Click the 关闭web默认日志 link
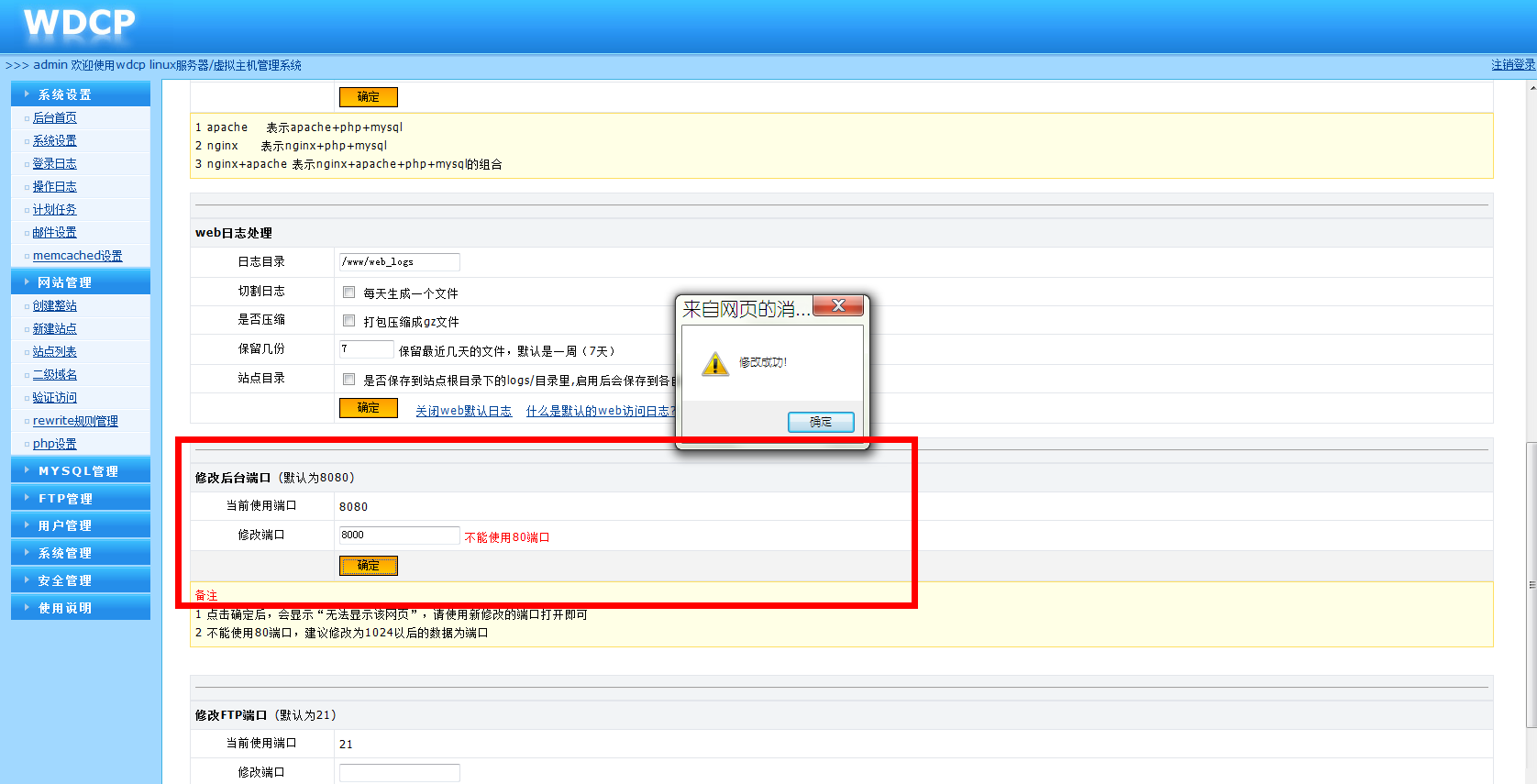Screen dimensions: 1537x784 [464, 411]
